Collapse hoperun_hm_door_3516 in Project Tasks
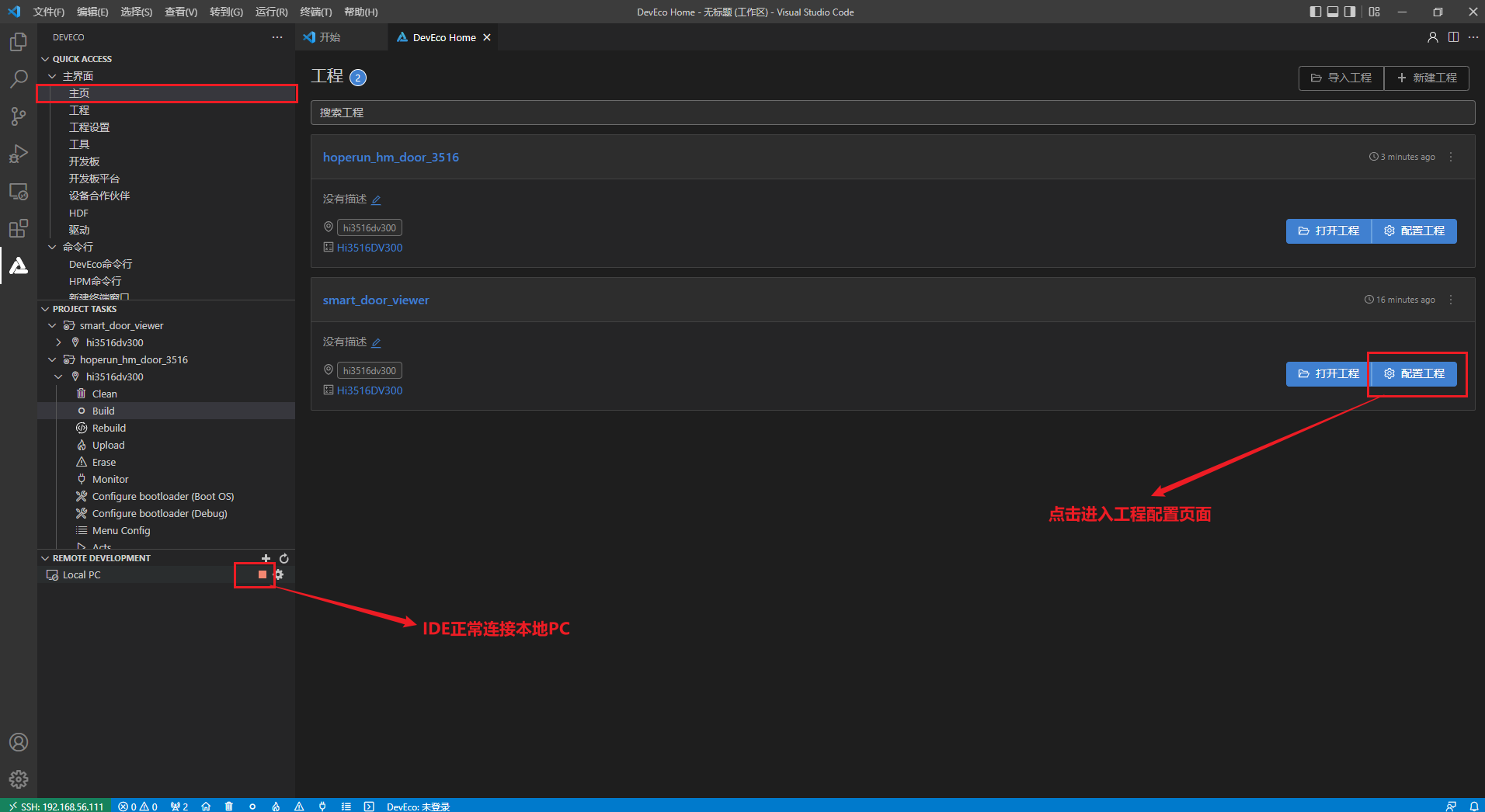 coord(52,360)
